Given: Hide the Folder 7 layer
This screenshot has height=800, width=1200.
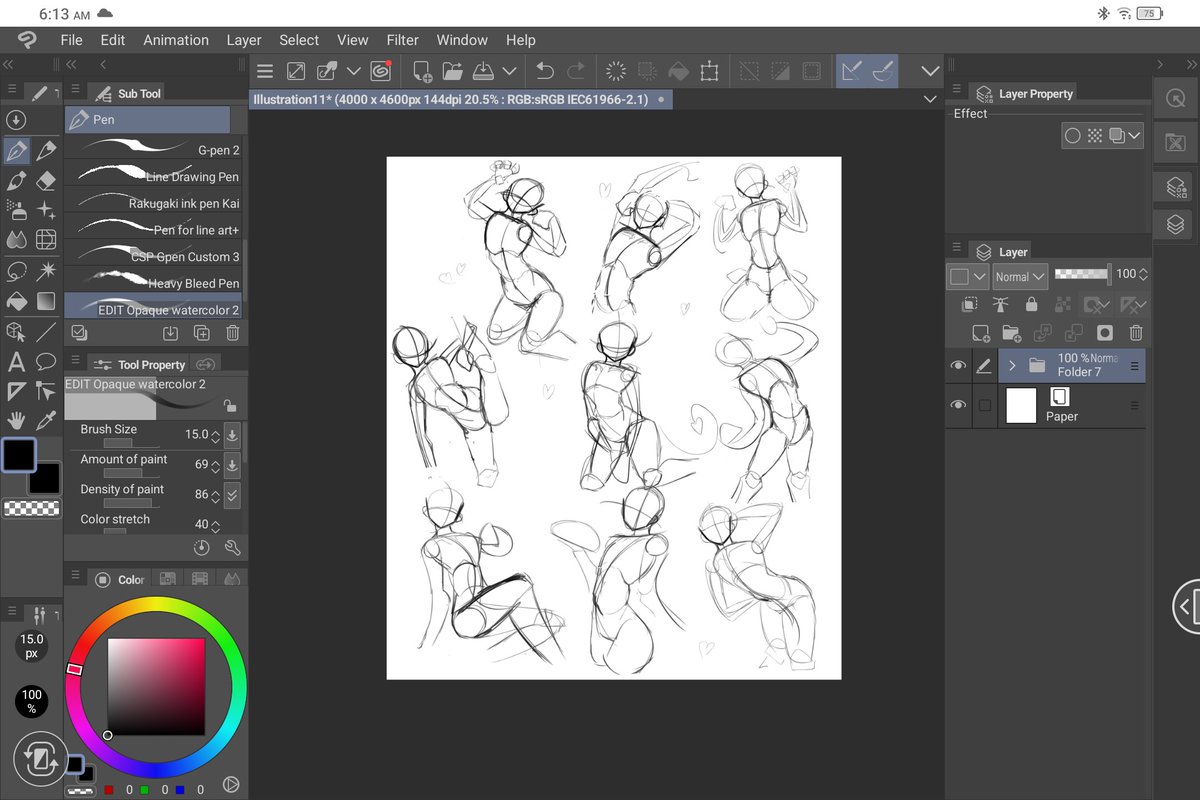Looking at the screenshot, I should click(959, 365).
